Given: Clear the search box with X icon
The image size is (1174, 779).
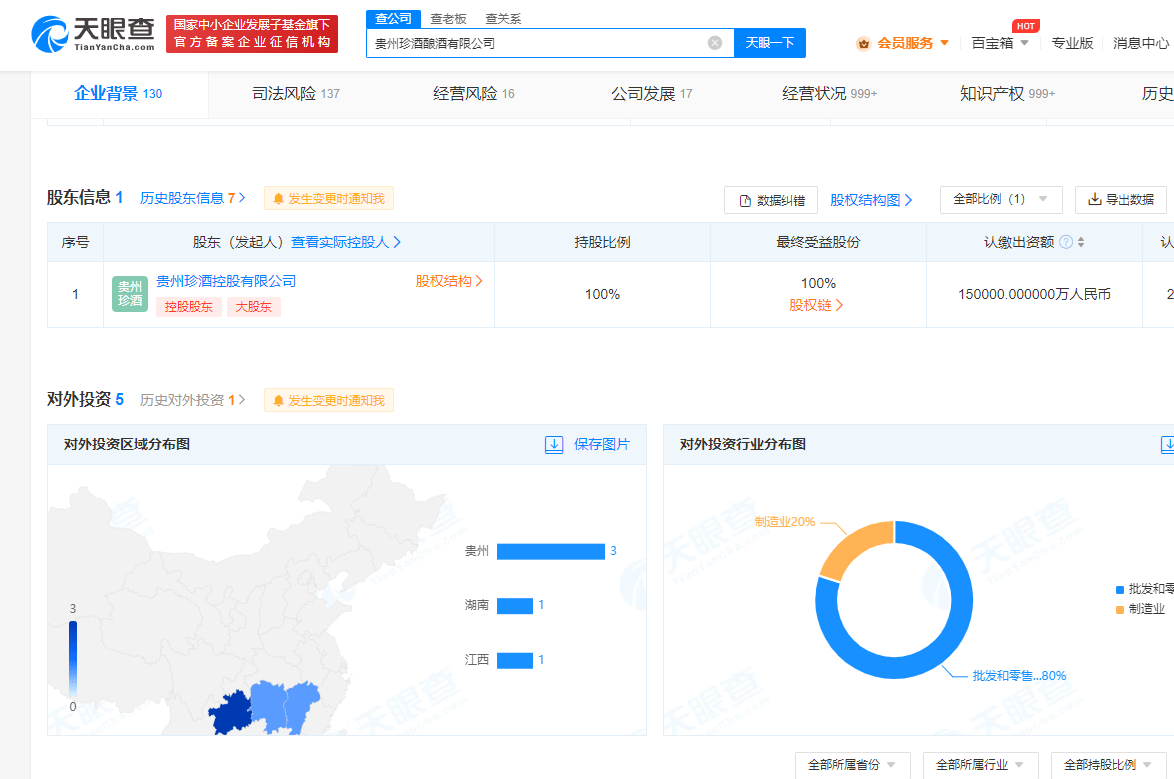Looking at the screenshot, I should (x=715, y=43).
